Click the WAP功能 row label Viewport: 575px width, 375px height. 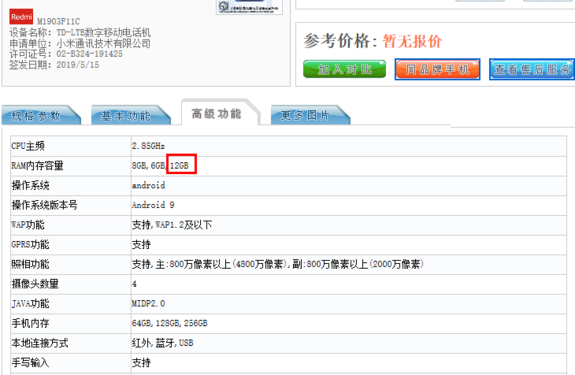28,225
